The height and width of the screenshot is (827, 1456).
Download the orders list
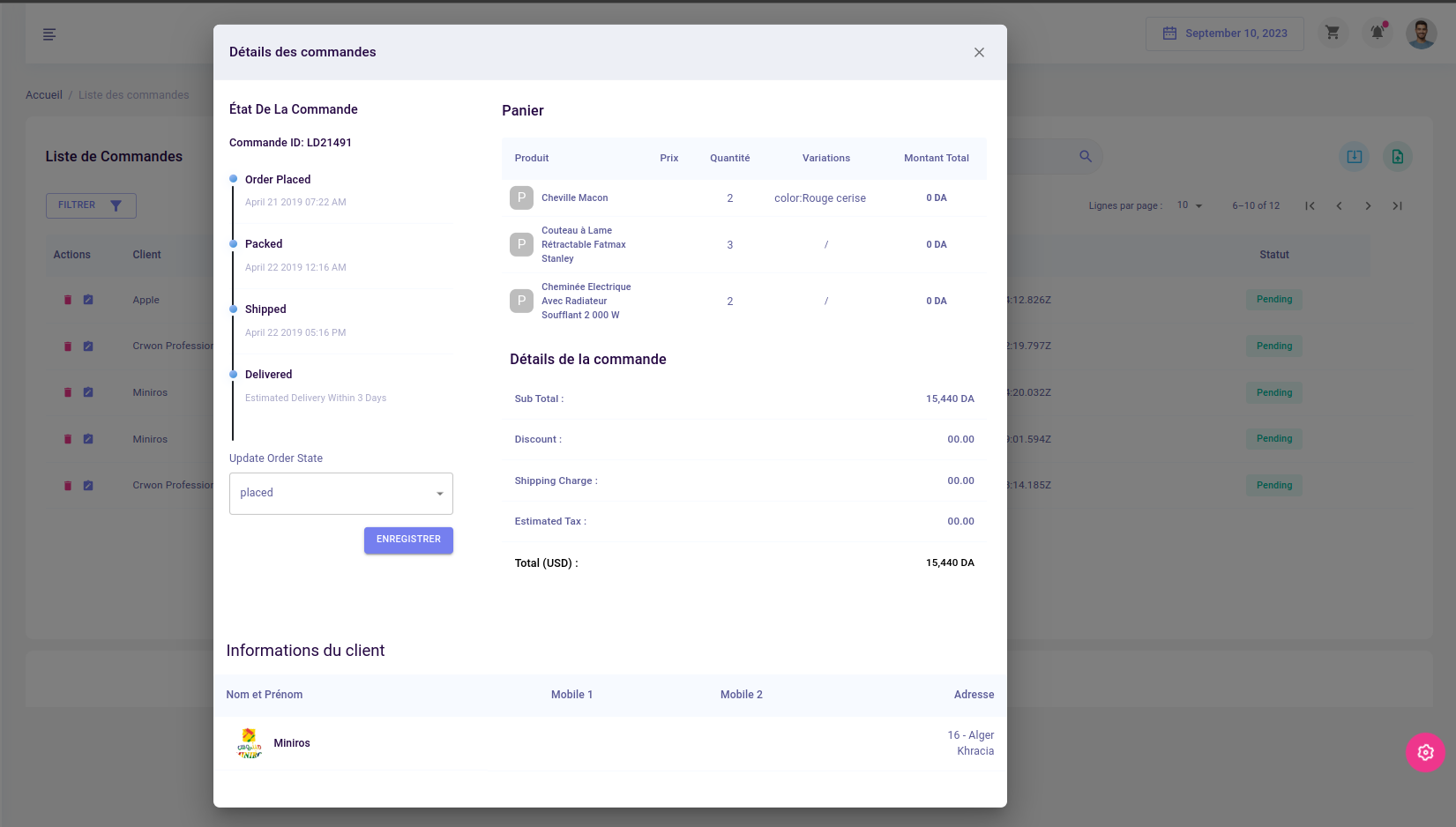[1355, 157]
